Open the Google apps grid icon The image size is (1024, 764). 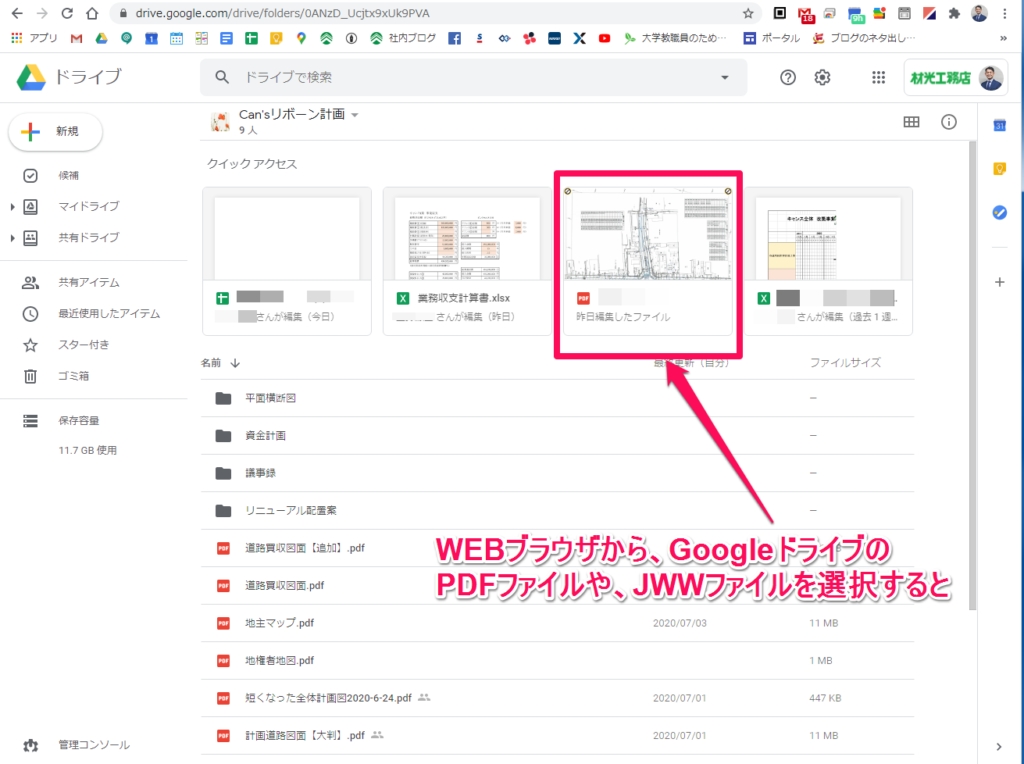[878, 78]
